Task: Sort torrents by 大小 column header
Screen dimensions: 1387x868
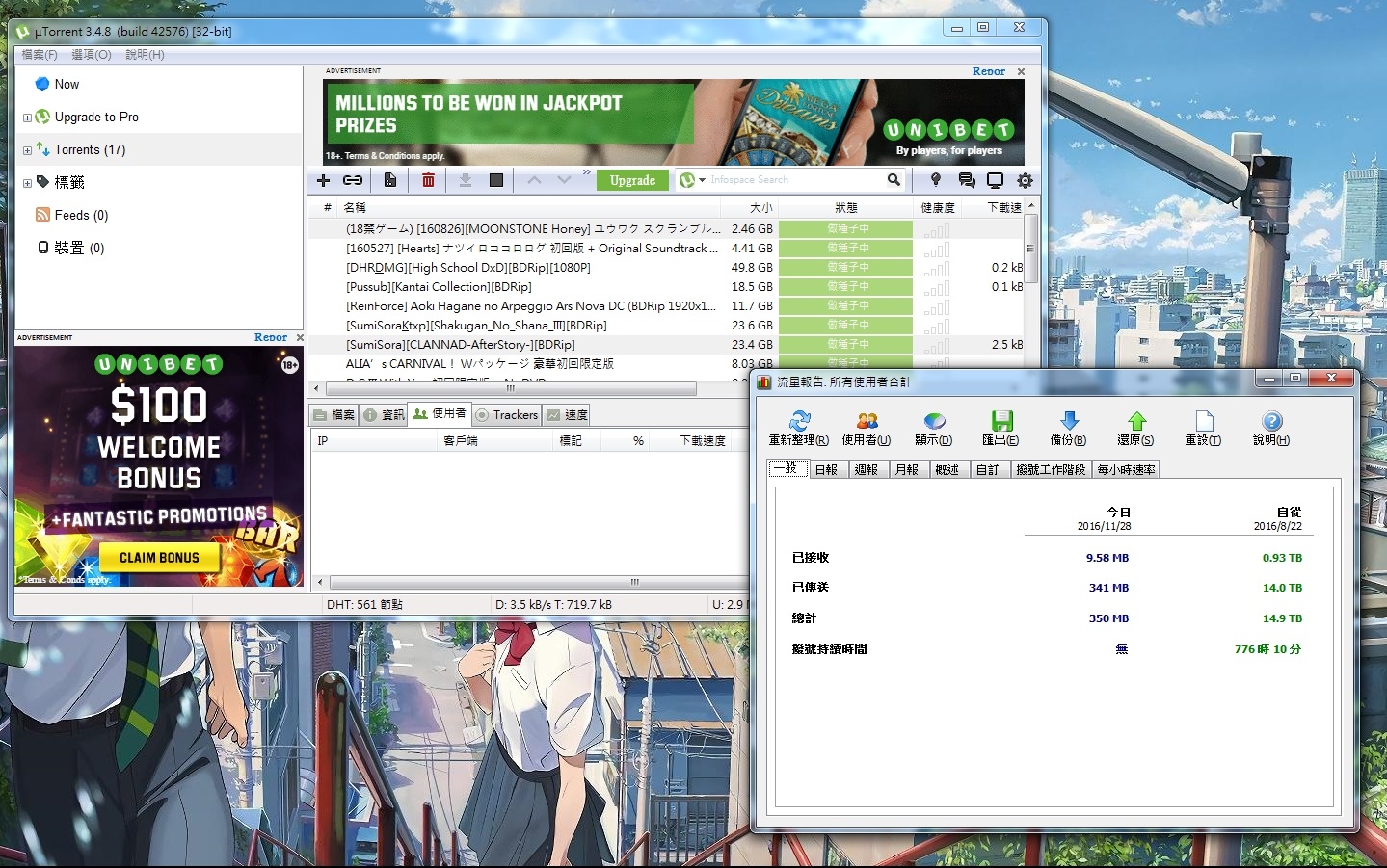Action: (x=750, y=207)
